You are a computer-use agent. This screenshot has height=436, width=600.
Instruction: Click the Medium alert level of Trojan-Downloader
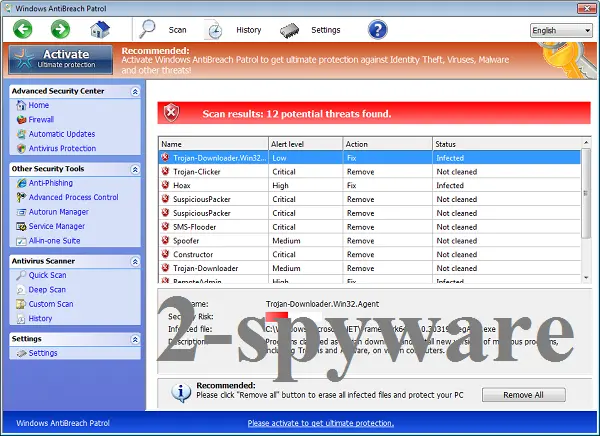pyautogui.click(x=286, y=268)
